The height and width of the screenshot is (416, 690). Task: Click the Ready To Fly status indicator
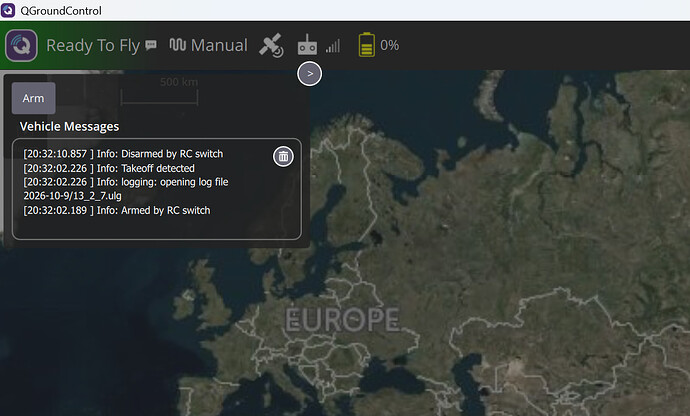(x=93, y=45)
